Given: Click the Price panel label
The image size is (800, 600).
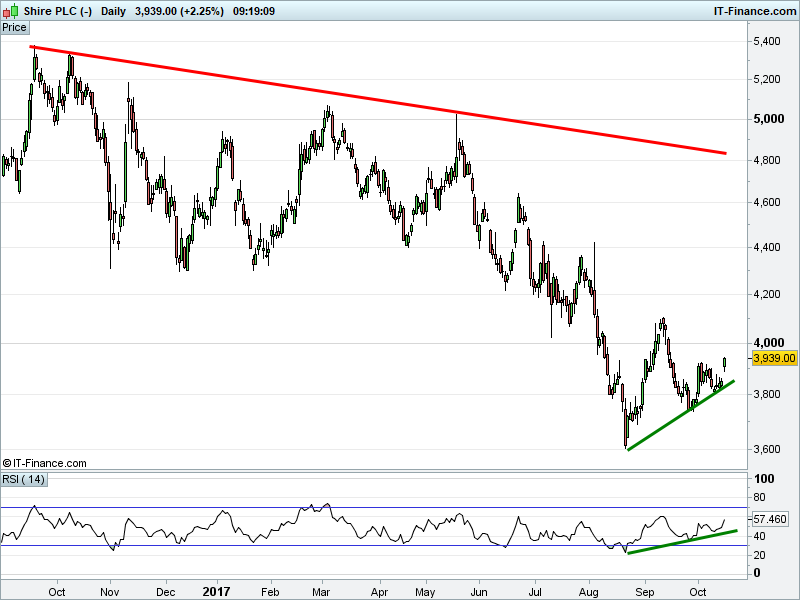Looking at the screenshot, I should click(14, 28).
